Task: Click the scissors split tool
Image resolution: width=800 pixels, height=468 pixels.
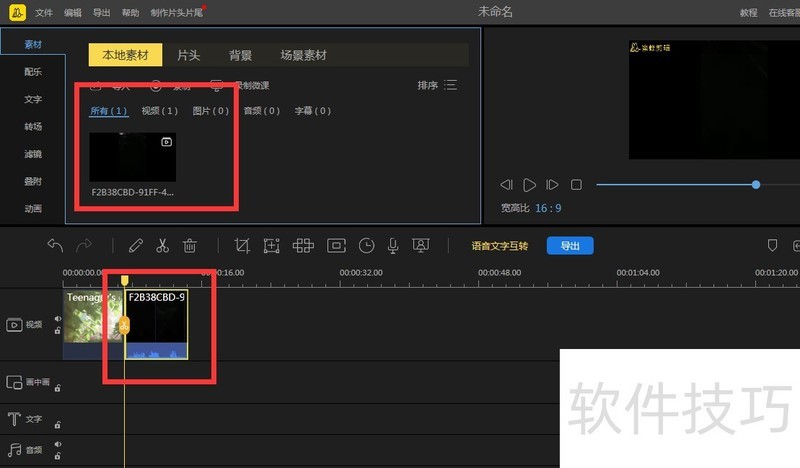Action: tap(162, 245)
